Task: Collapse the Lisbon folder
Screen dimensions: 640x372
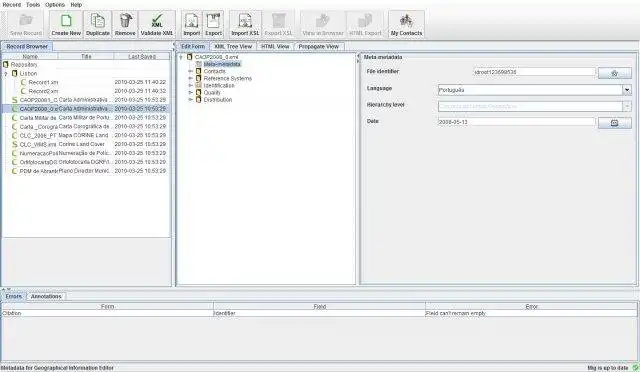Action: [6, 74]
